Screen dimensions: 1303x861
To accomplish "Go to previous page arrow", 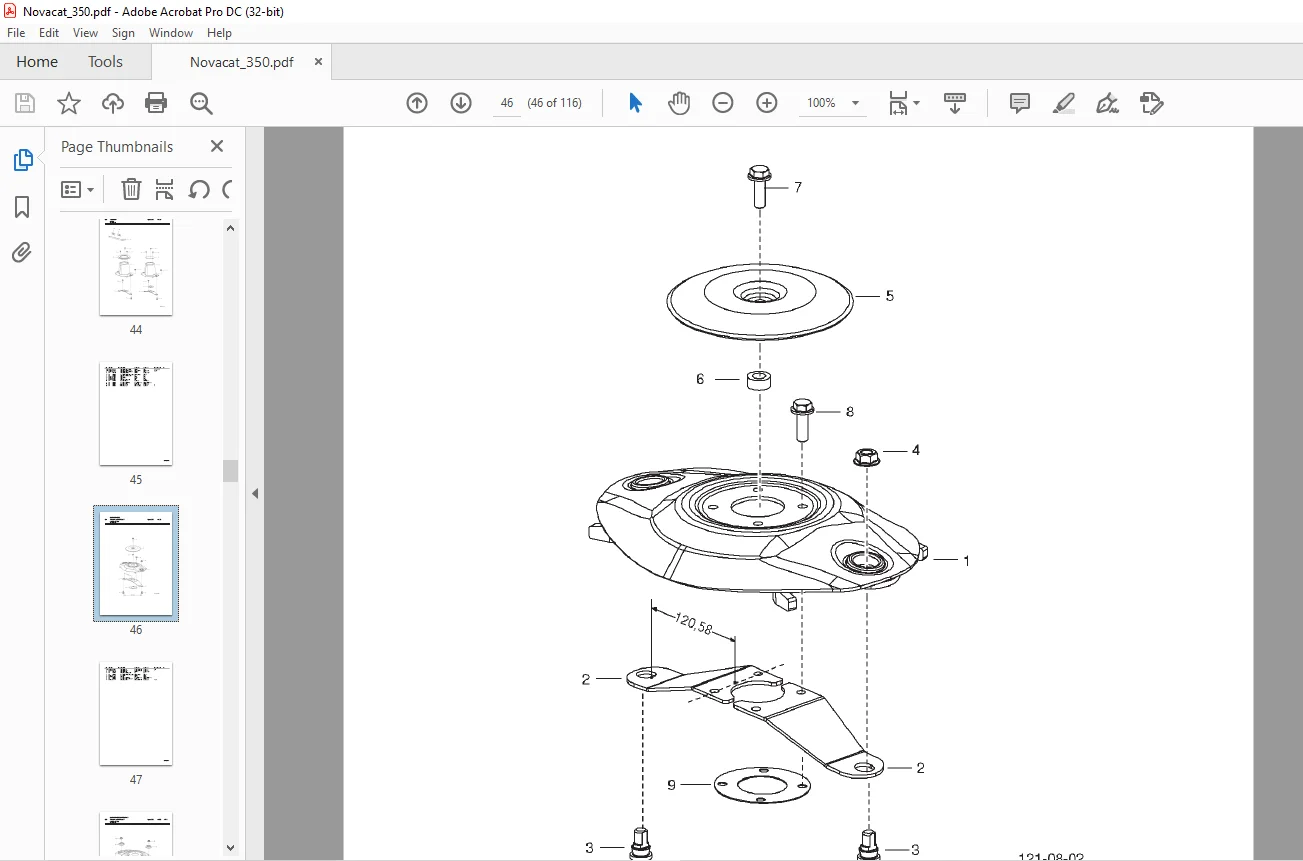I will point(417,103).
